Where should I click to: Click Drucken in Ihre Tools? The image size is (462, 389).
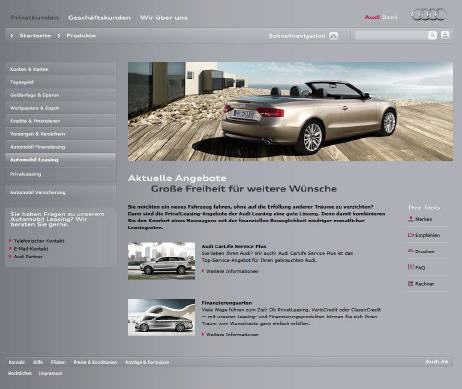[x=425, y=251]
